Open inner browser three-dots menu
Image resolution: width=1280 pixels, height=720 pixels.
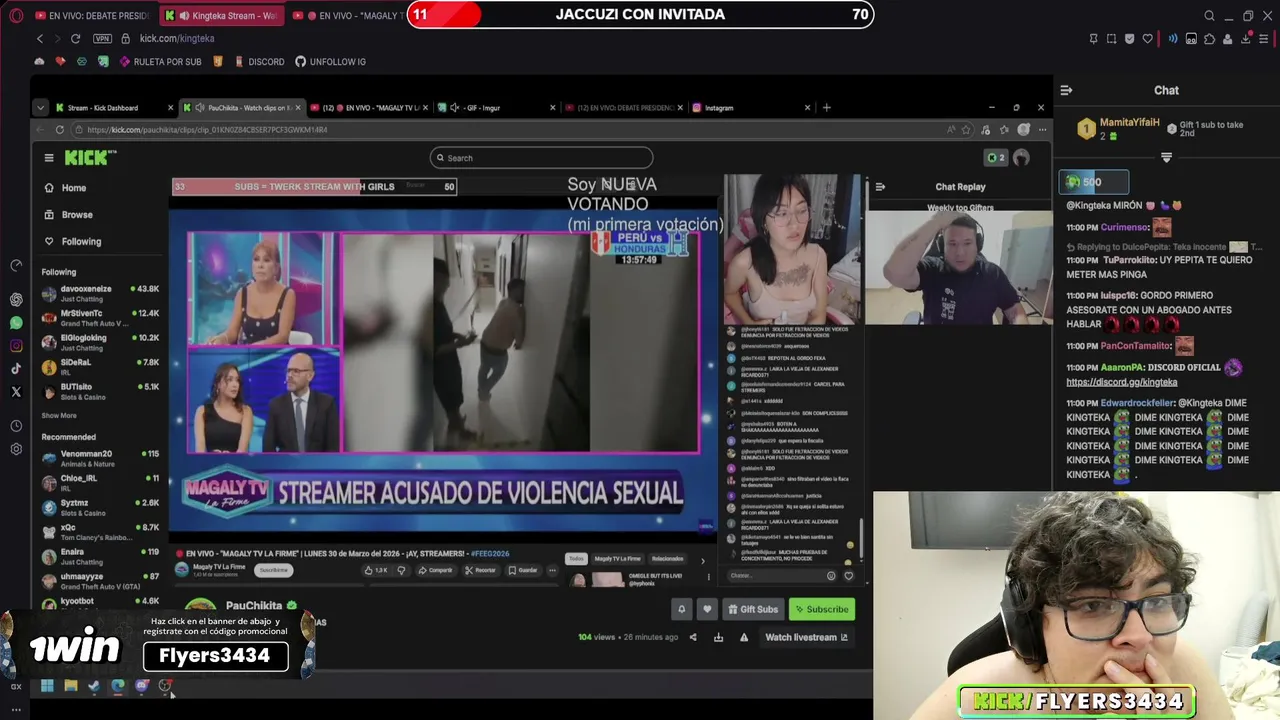tap(1042, 130)
